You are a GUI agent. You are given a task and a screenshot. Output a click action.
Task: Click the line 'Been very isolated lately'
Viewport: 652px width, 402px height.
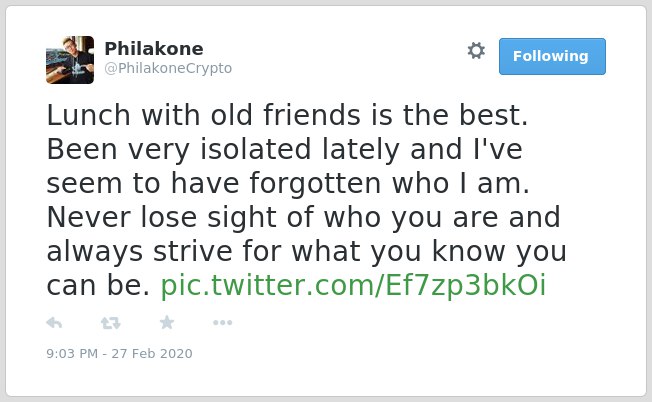pos(223,150)
